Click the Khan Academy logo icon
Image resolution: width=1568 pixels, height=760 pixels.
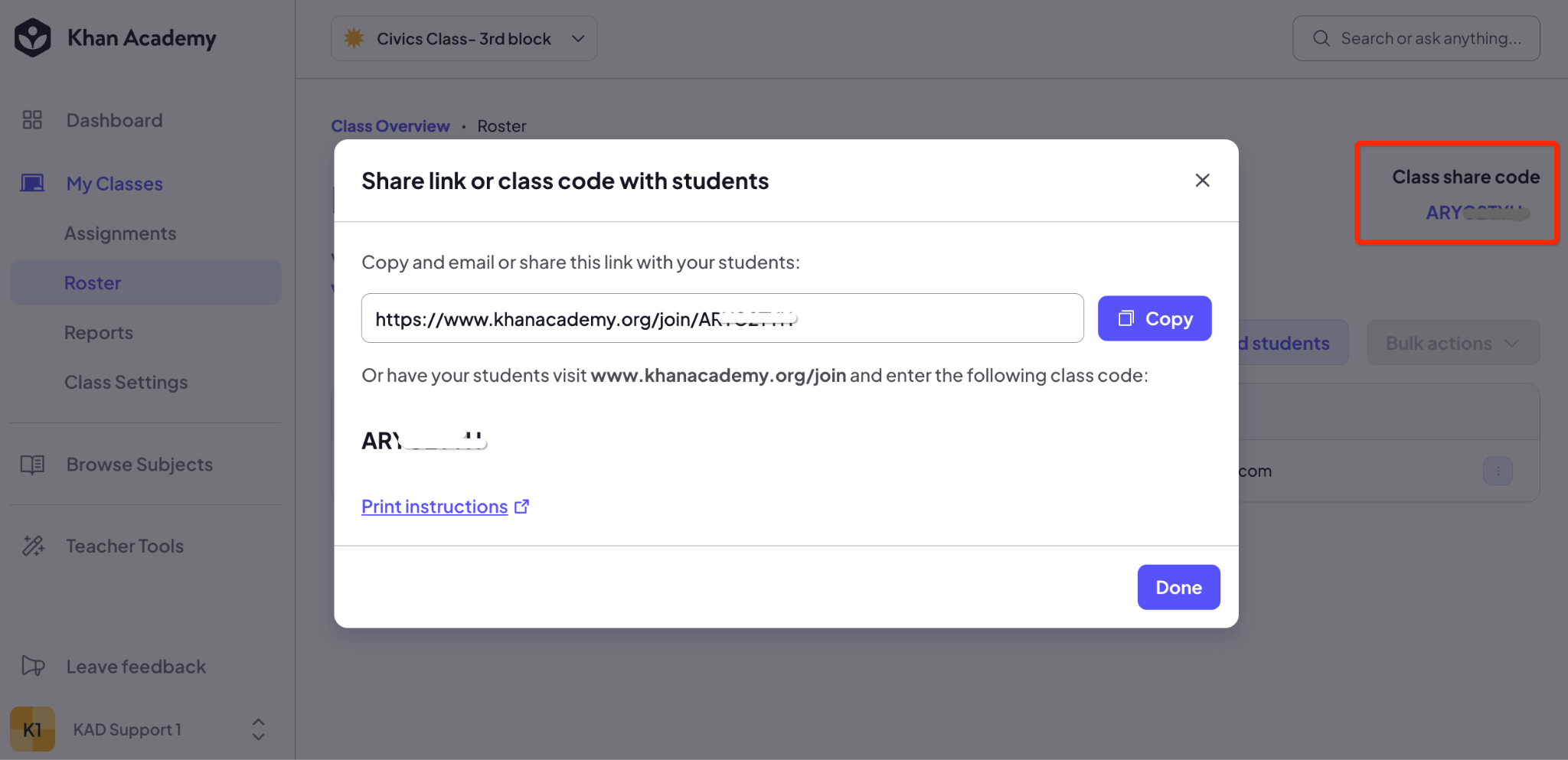point(33,38)
